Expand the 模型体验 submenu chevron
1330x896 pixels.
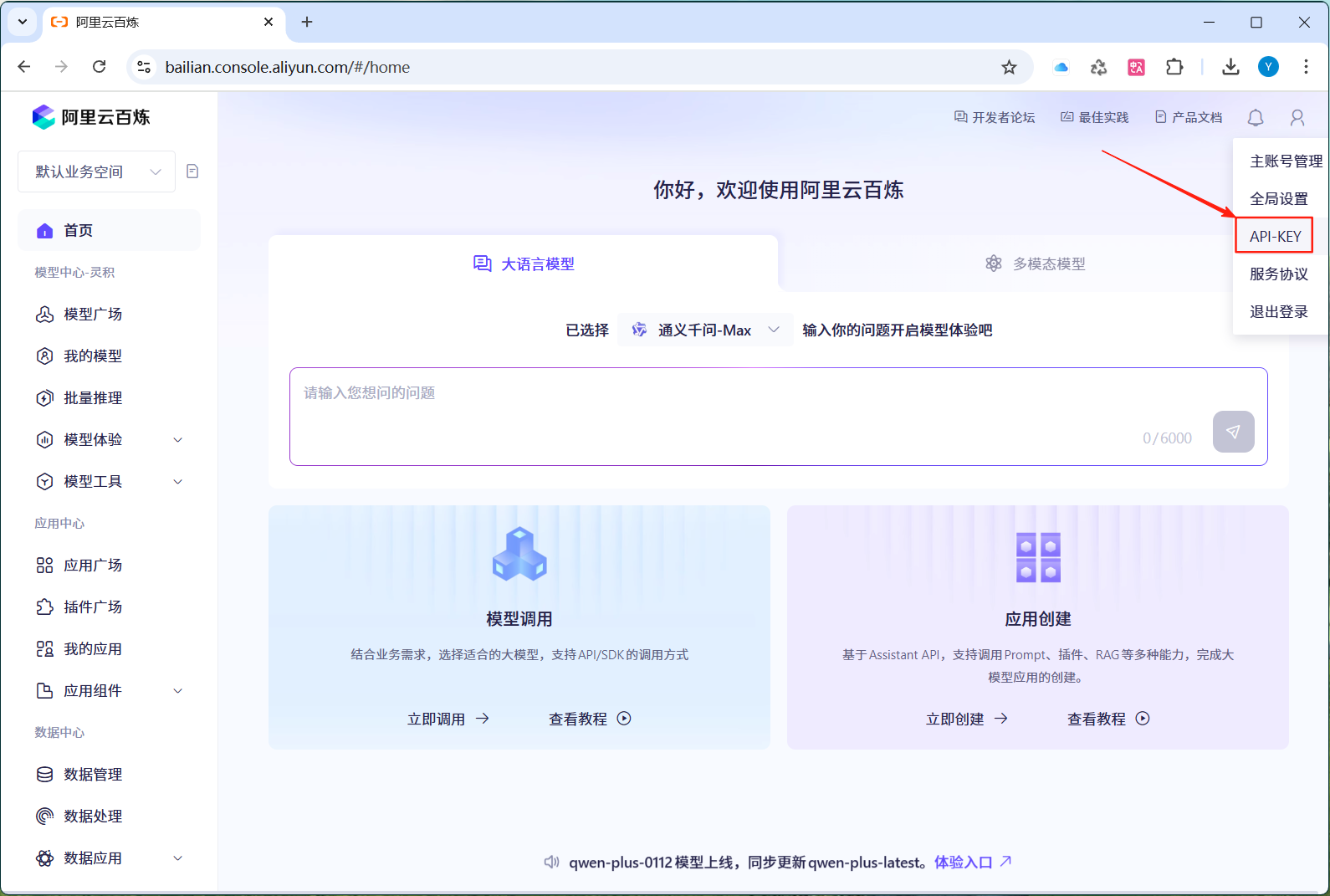coord(177,440)
